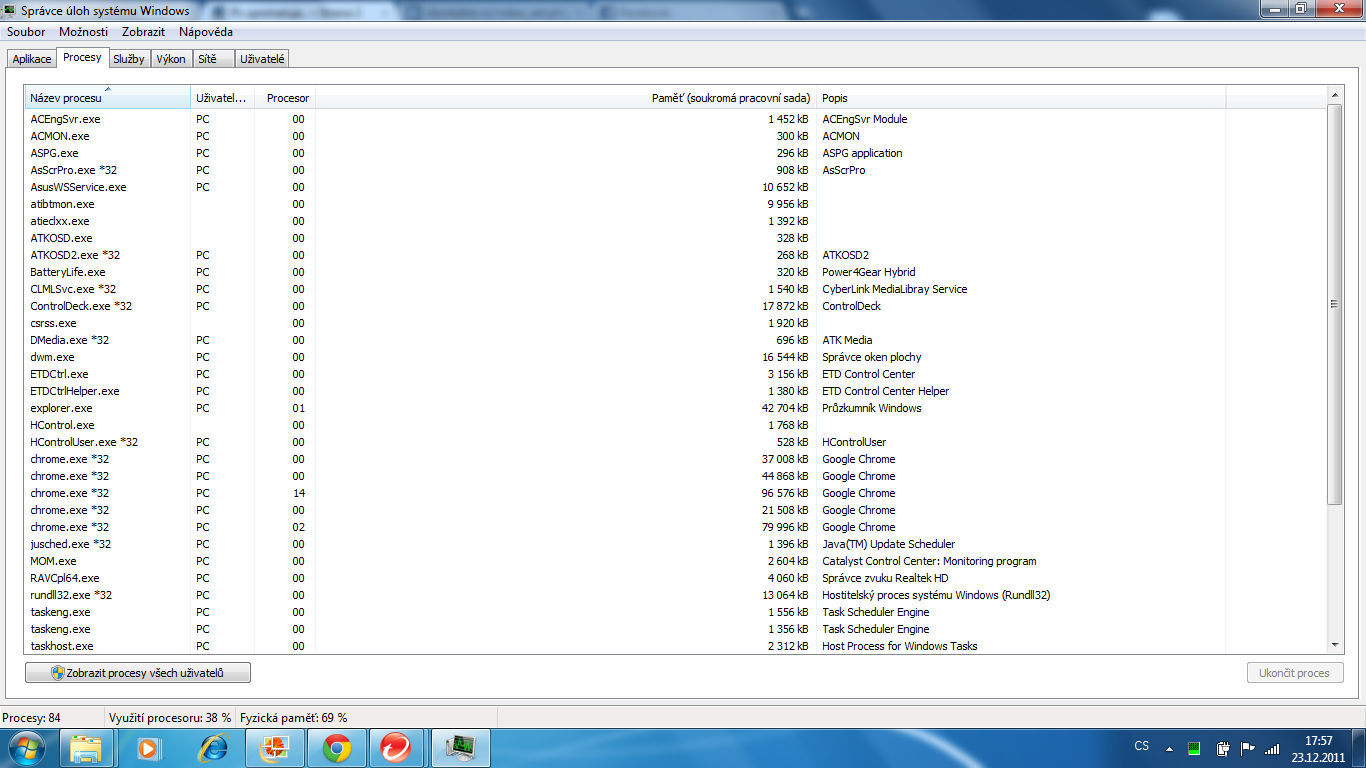The height and width of the screenshot is (768, 1366).
Task: Sort by Název procesu column header
Action: coord(108,98)
